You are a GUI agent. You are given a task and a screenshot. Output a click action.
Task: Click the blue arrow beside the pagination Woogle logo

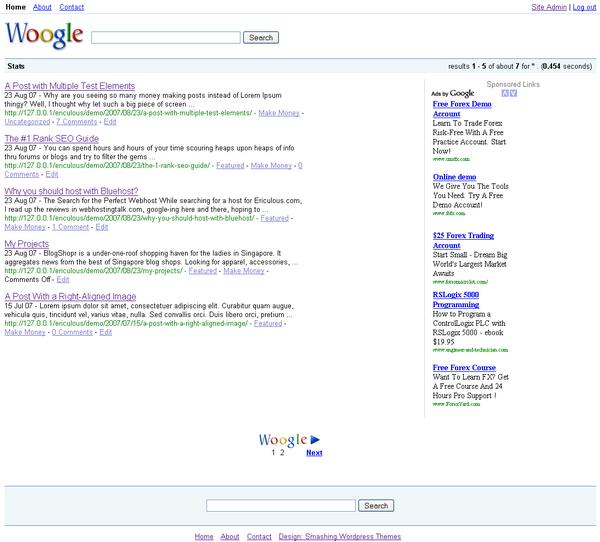[x=315, y=439]
